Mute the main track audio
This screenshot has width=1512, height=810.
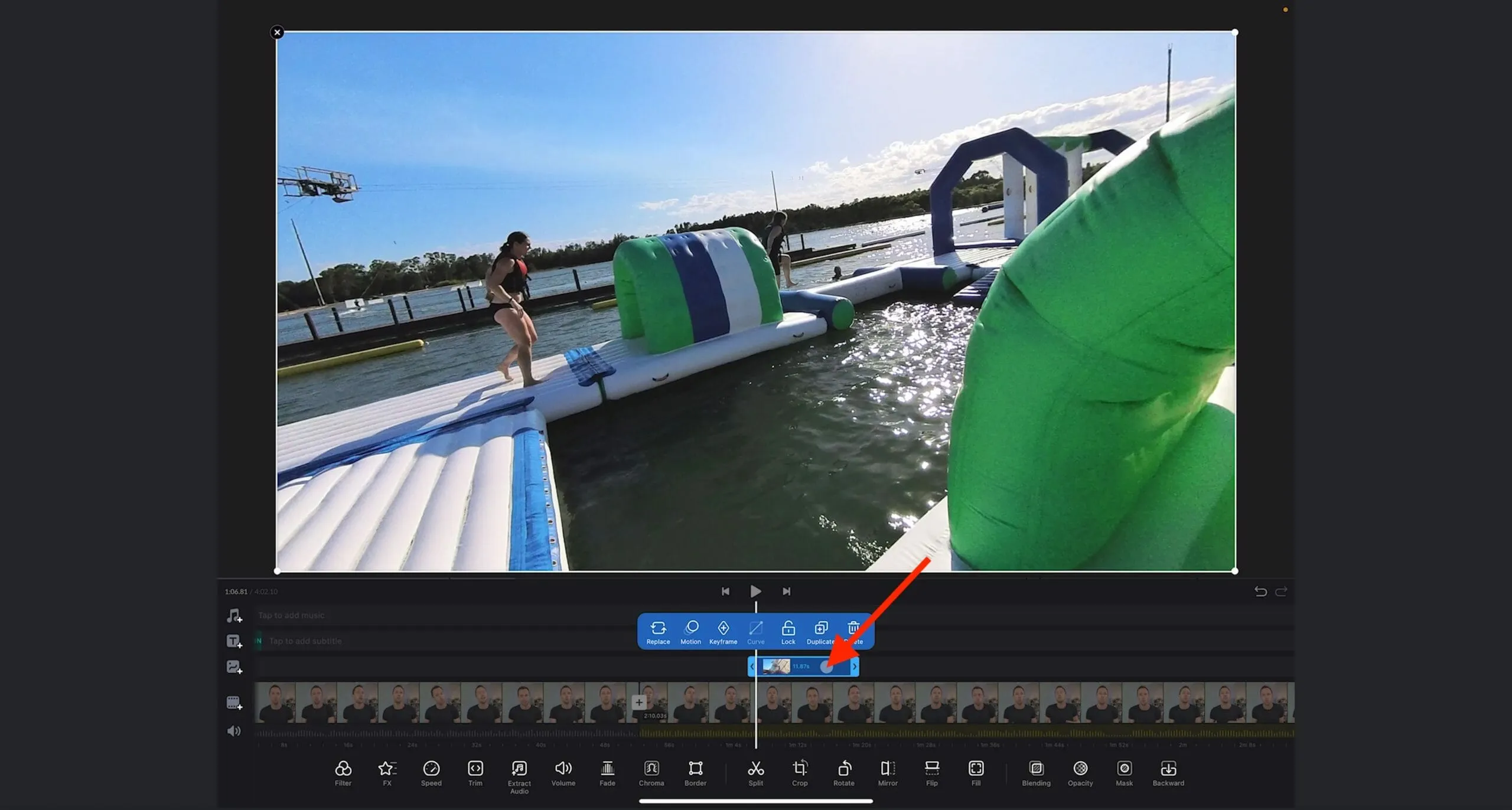234,731
